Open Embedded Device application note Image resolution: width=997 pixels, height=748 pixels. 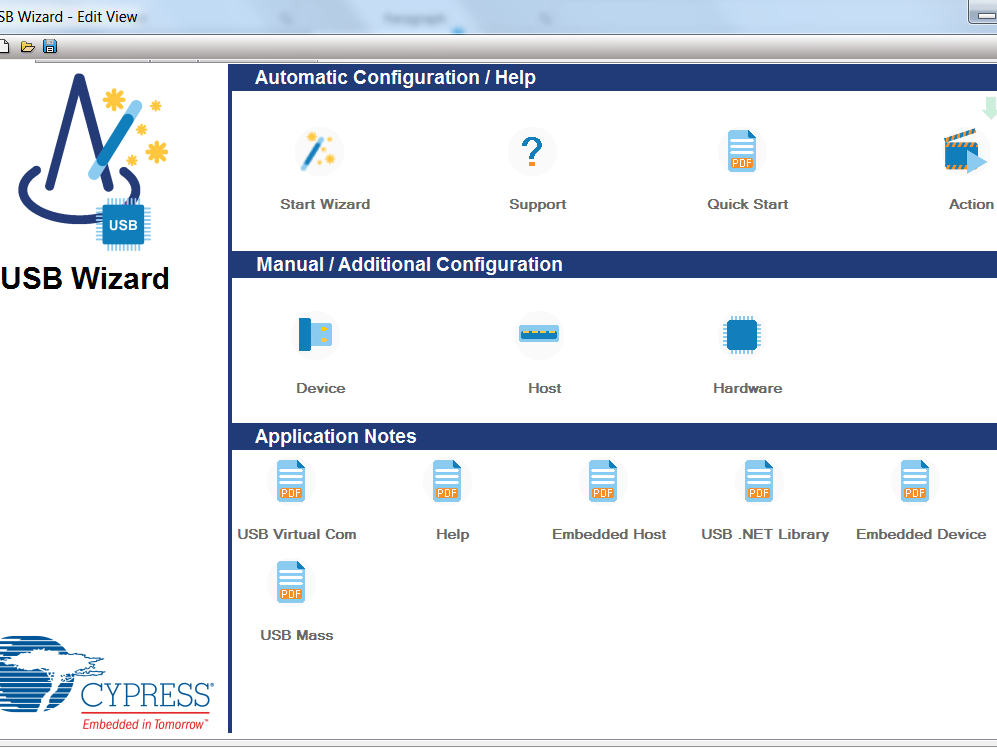[915, 482]
